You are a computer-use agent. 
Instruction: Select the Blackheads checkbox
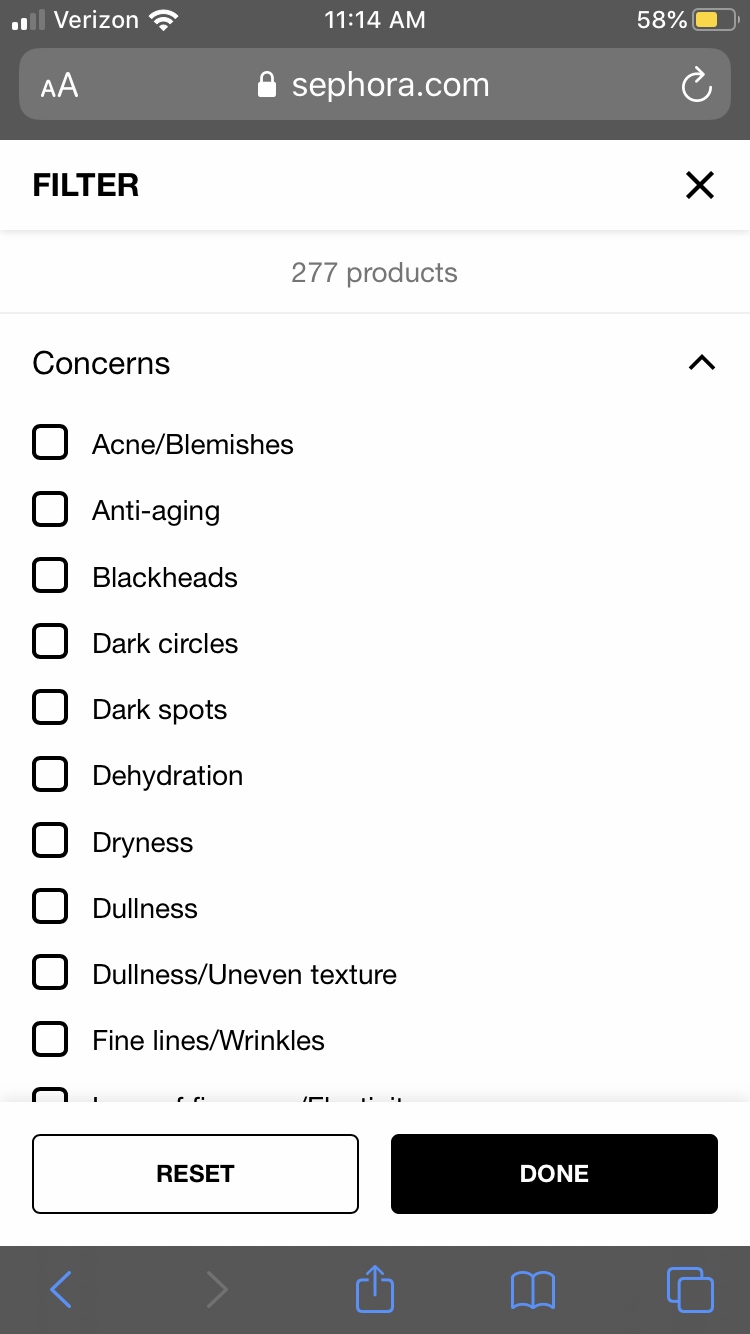click(50, 576)
